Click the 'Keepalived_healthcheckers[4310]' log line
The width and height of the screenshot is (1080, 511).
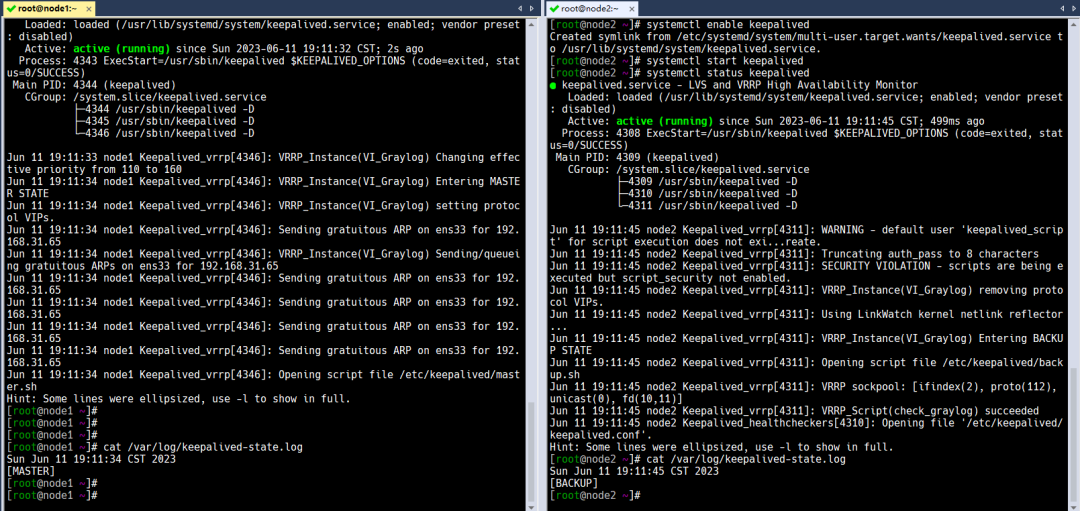pos(807,428)
